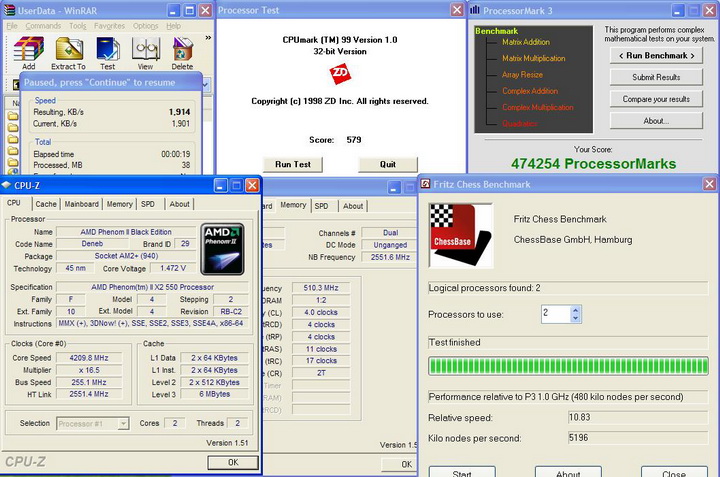720x477 pixels.
Task: Open About tab in background CPU-Z window
Action: [353, 206]
